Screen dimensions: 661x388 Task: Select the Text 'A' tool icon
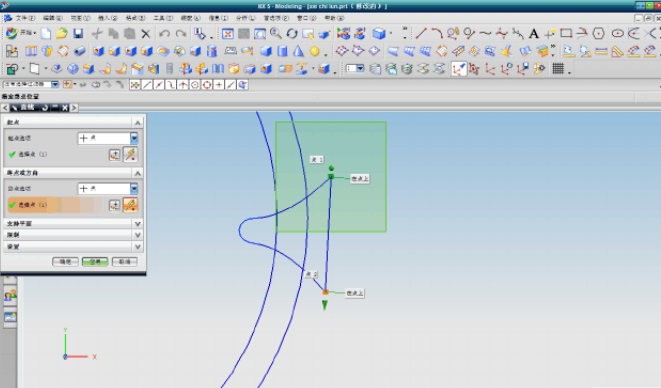(x=534, y=34)
